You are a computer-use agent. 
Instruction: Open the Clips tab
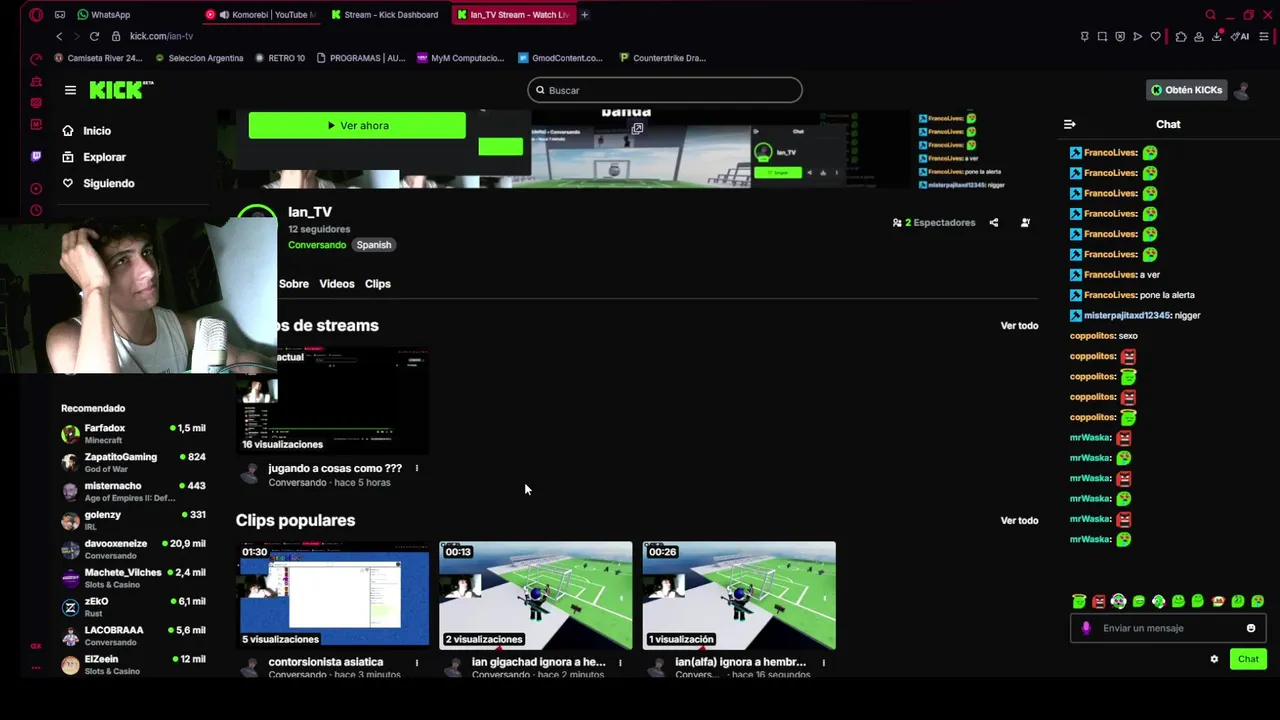[x=378, y=284]
